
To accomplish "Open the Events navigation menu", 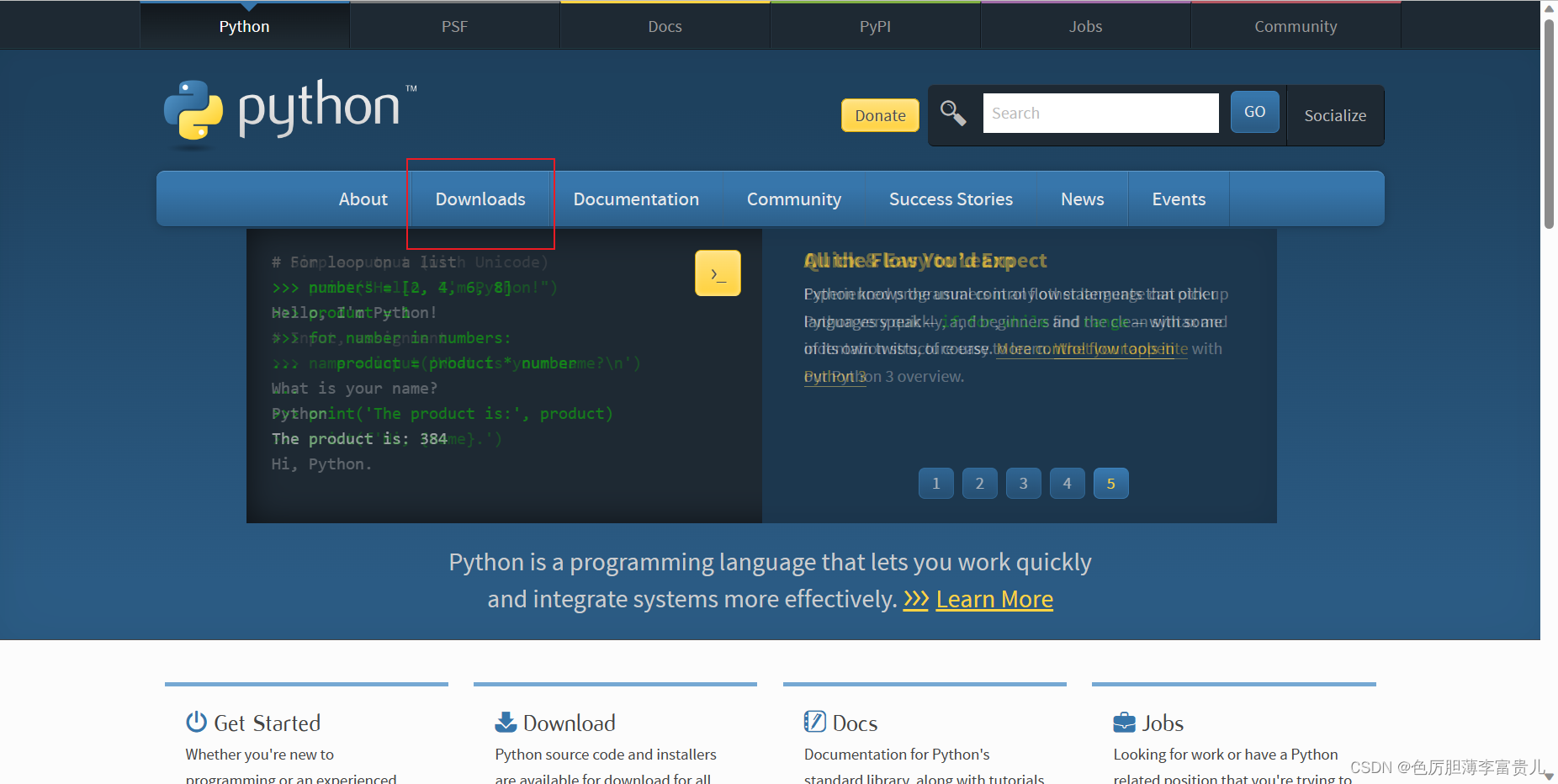I will click(1179, 199).
